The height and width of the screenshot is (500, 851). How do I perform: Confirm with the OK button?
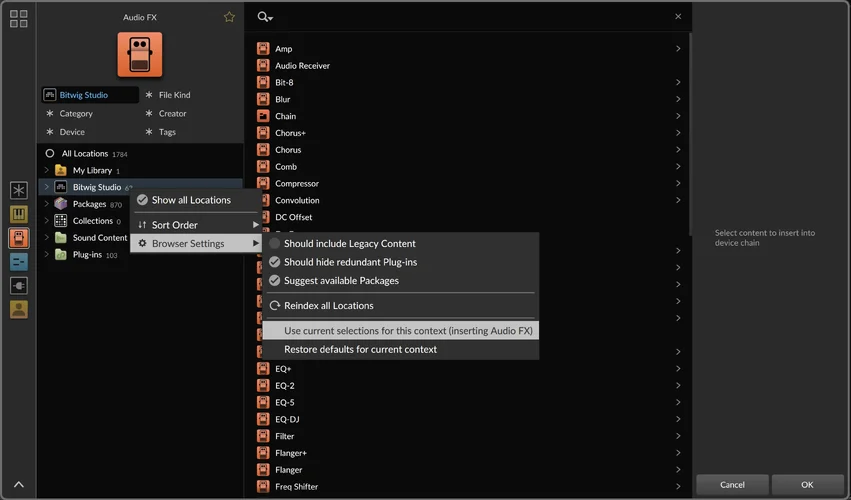(807, 484)
